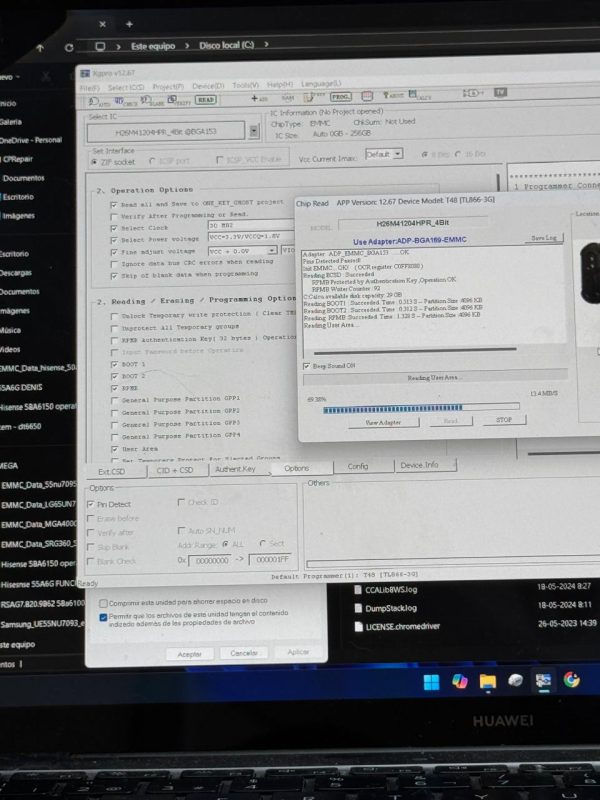Click the RAM toolbar icon
Screen dimensions: 600x800
pos(288,98)
